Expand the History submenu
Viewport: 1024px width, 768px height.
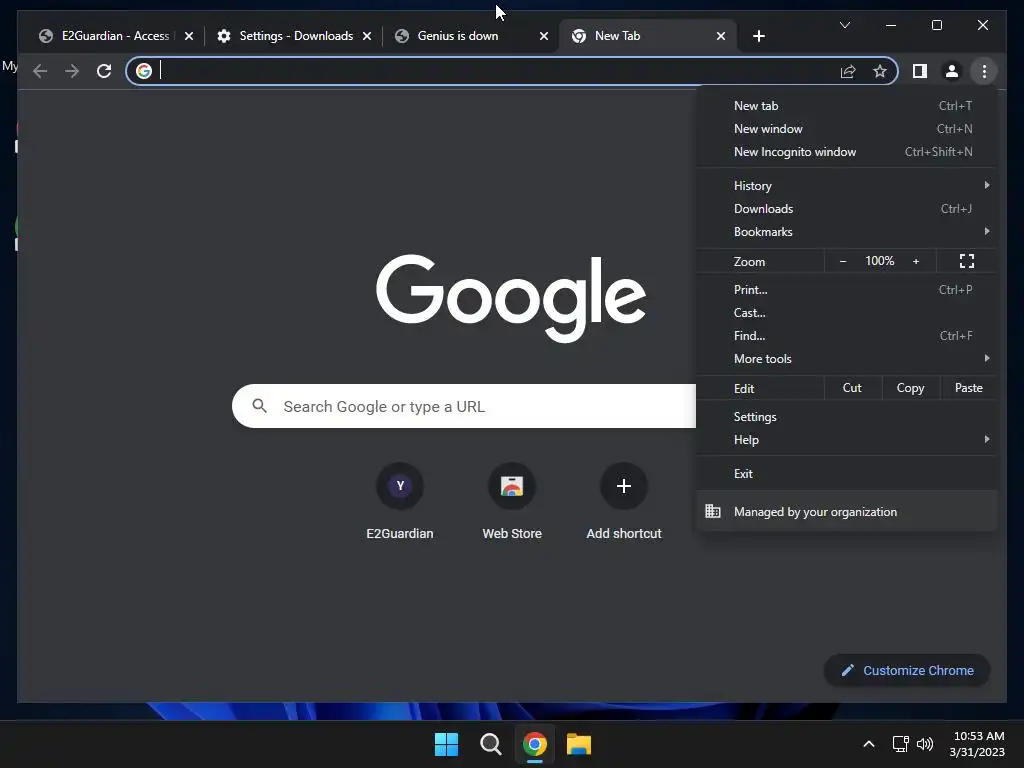click(x=846, y=185)
